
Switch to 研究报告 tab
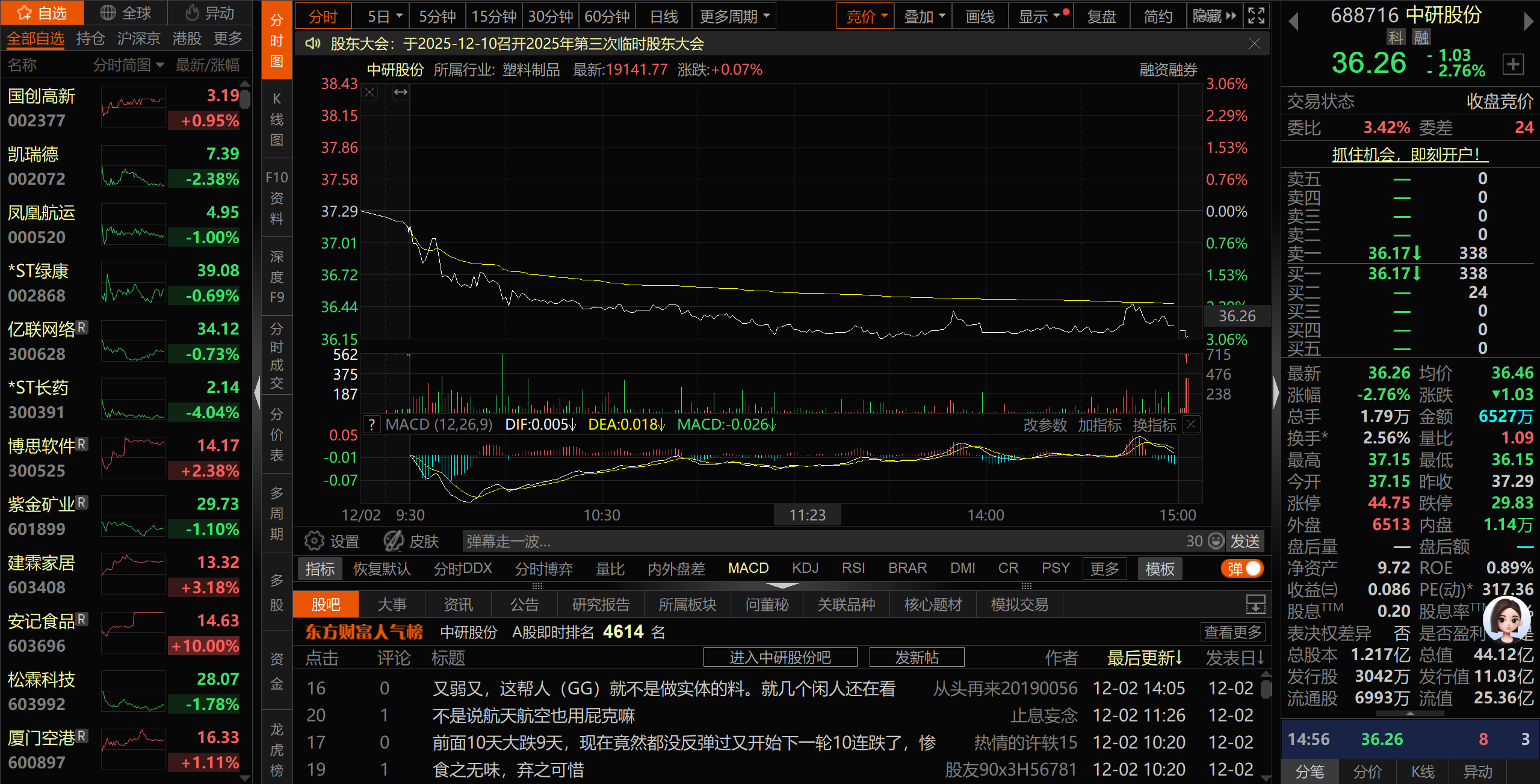point(600,605)
